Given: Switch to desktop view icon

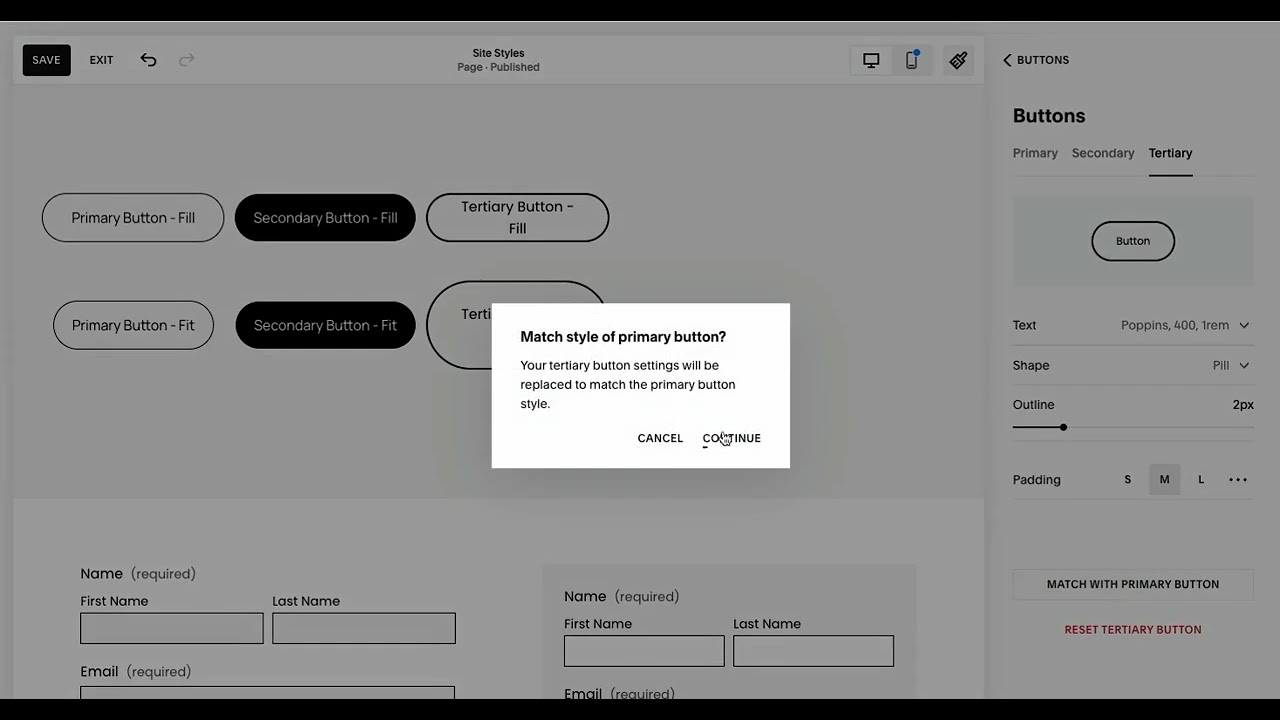Looking at the screenshot, I should 871,60.
